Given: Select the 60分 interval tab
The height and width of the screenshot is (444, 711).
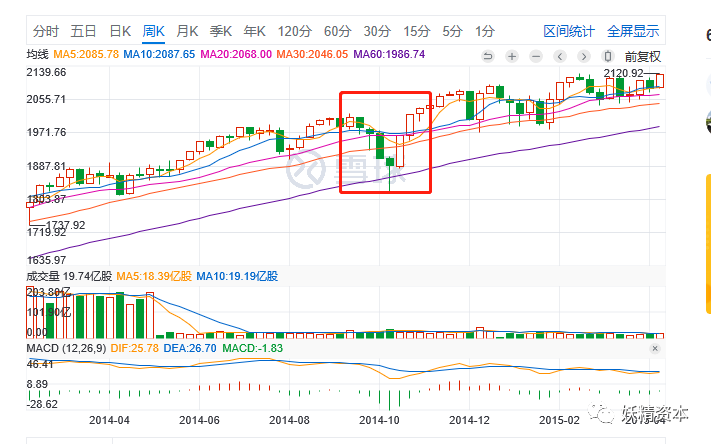Looking at the screenshot, I should click(337, 31).
